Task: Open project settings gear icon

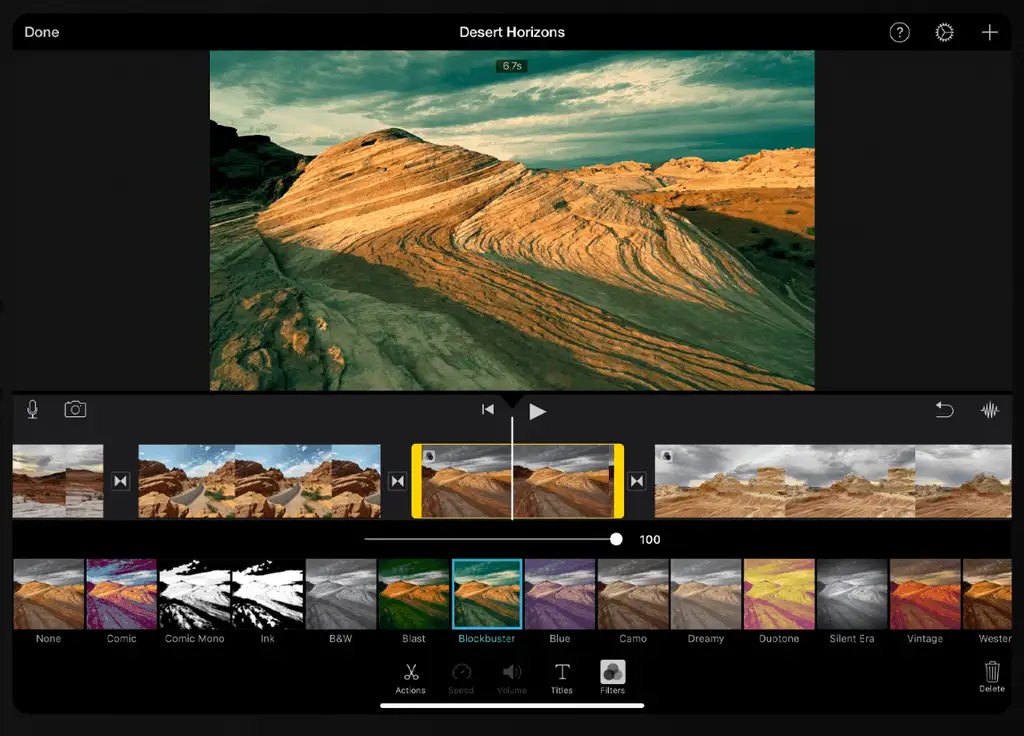Action: pyautogui.click(x=944, y=32)
